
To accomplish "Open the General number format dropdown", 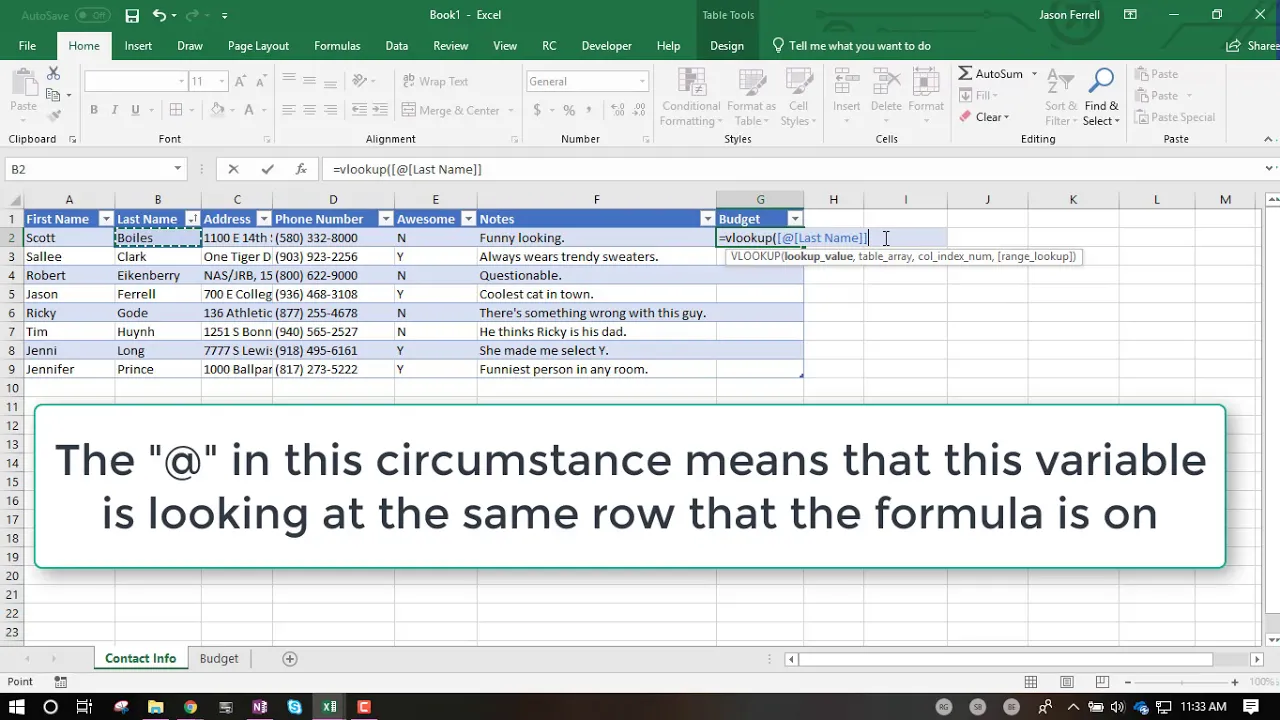I will (642, 81).
